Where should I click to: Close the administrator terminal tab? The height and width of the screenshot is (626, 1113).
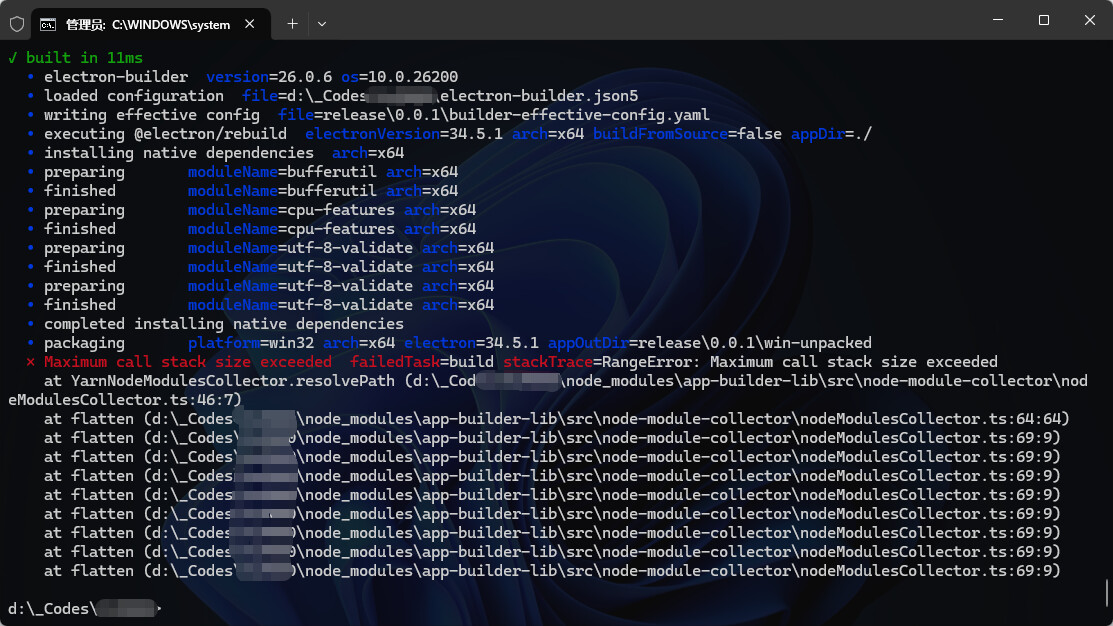pyautogui.click(x=249, y=24)
